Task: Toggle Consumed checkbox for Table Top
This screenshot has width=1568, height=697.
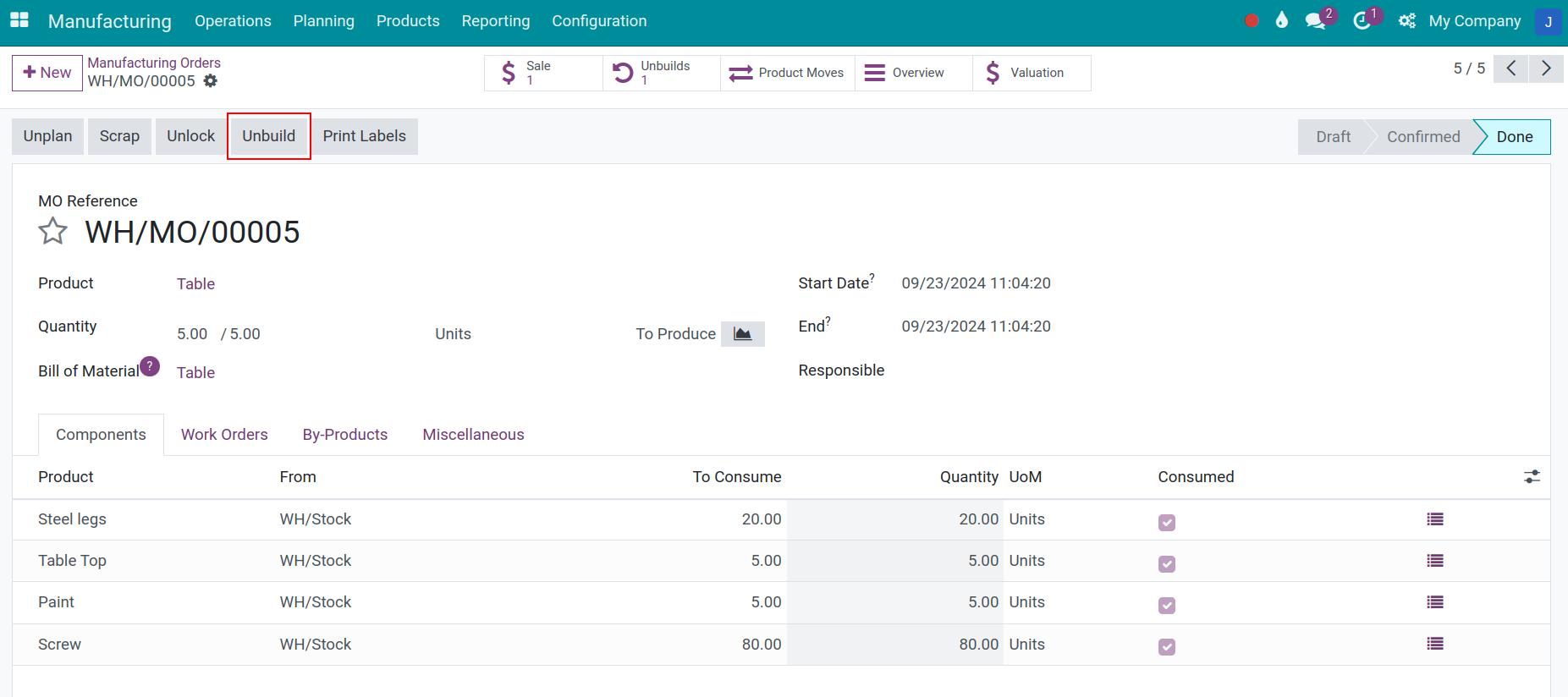Action: (x=1167, y=564)
